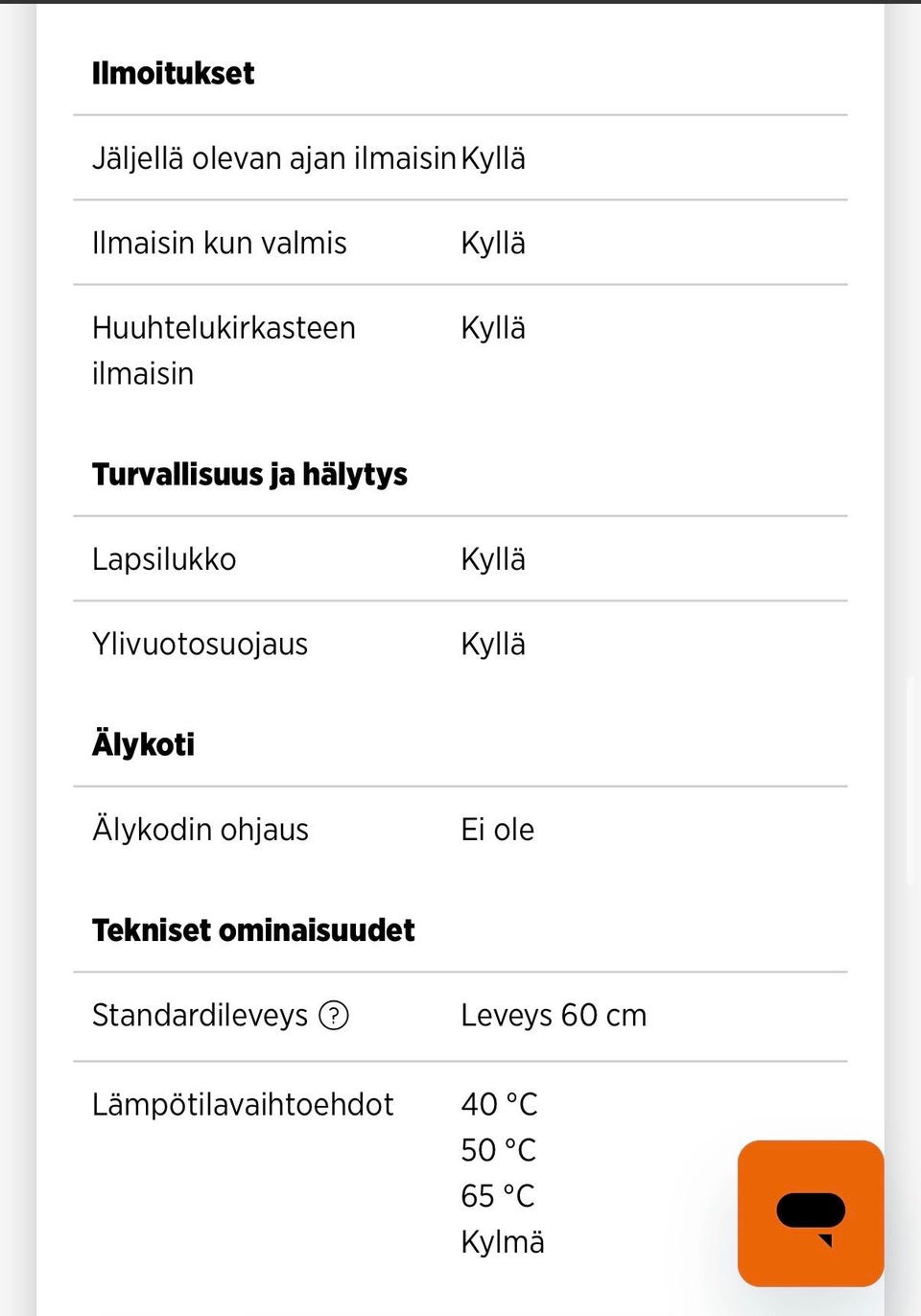Viewport: 921px width, 1316px height.
Task: Collapse the Tekniset ominaisuudet section
Action: click(253, 929)
